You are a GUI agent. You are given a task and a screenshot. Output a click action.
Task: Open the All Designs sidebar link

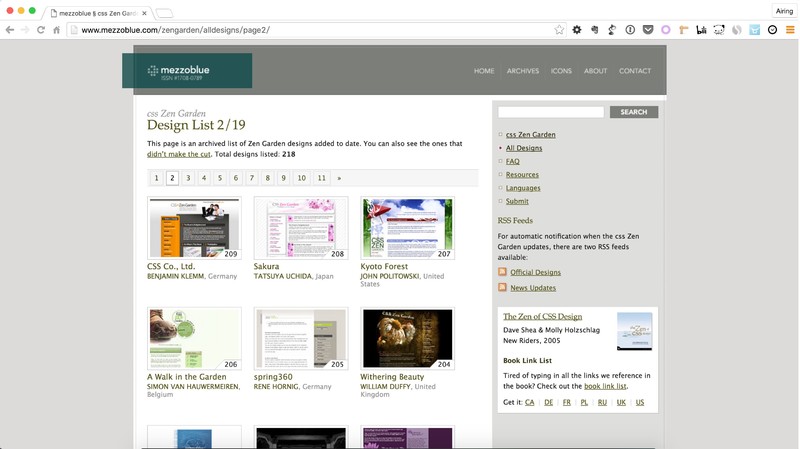(x=524, y=148)
